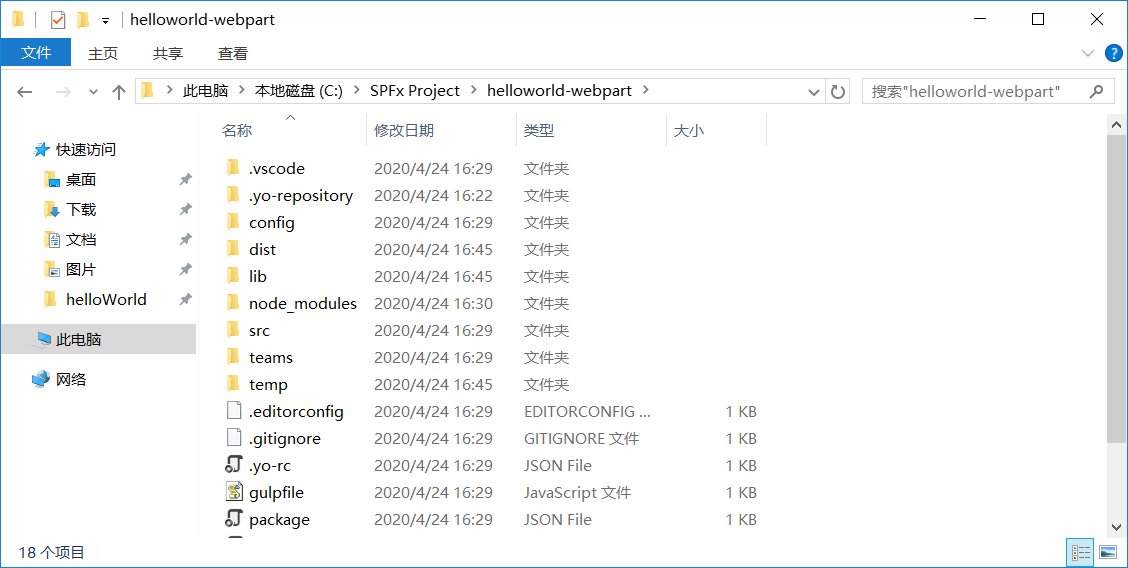Click the node_modules folder icon
Viewport: 1128px width, 568px height.
(x=233, y=303)
